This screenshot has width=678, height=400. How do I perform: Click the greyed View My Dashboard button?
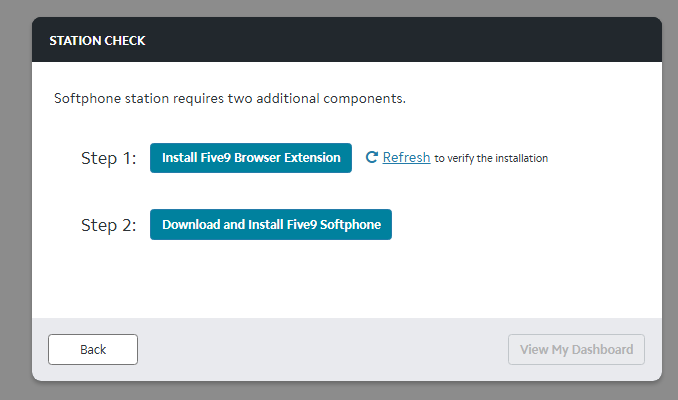[576, 349]
